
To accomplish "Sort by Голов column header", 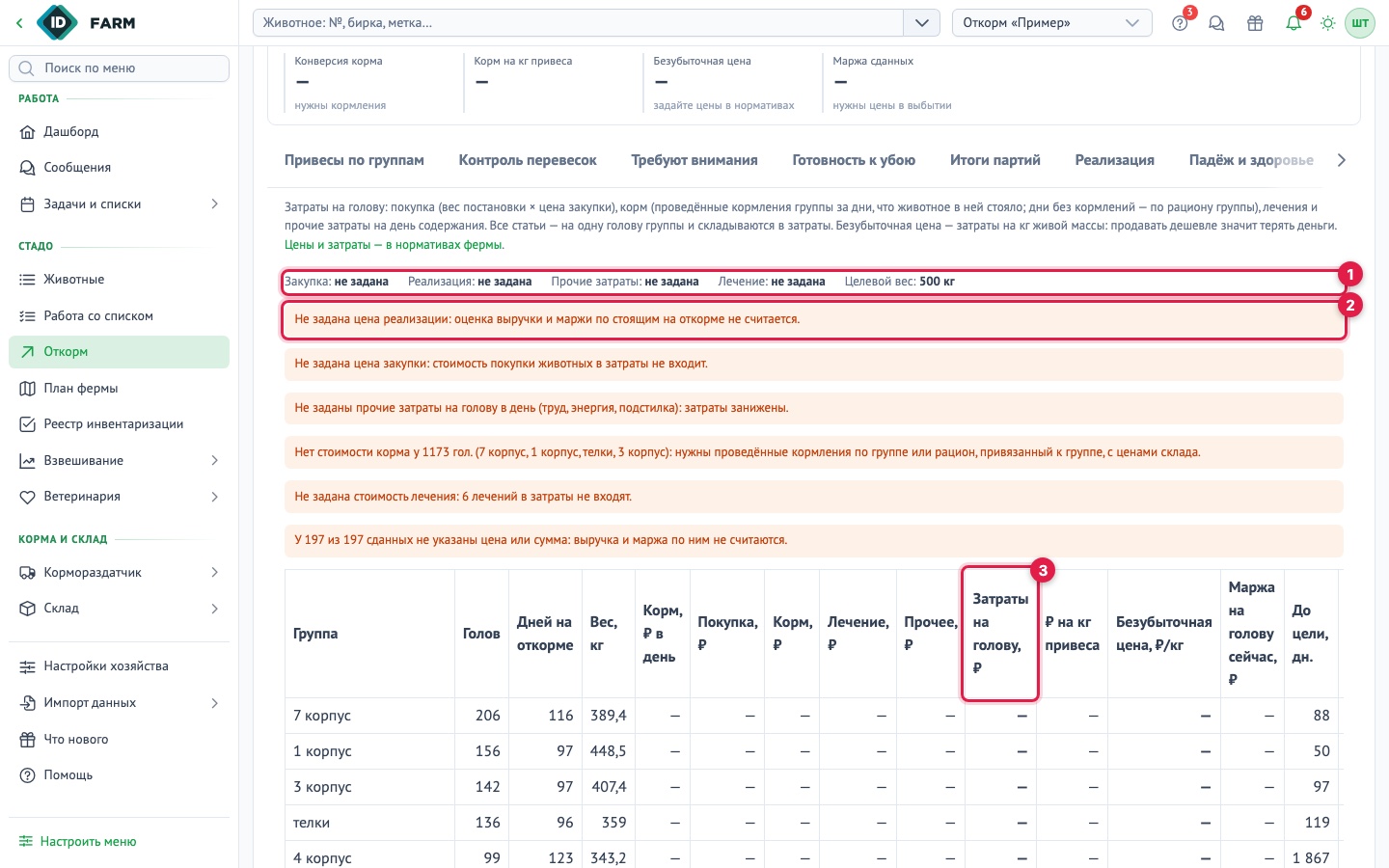I will tap(481, 634).
